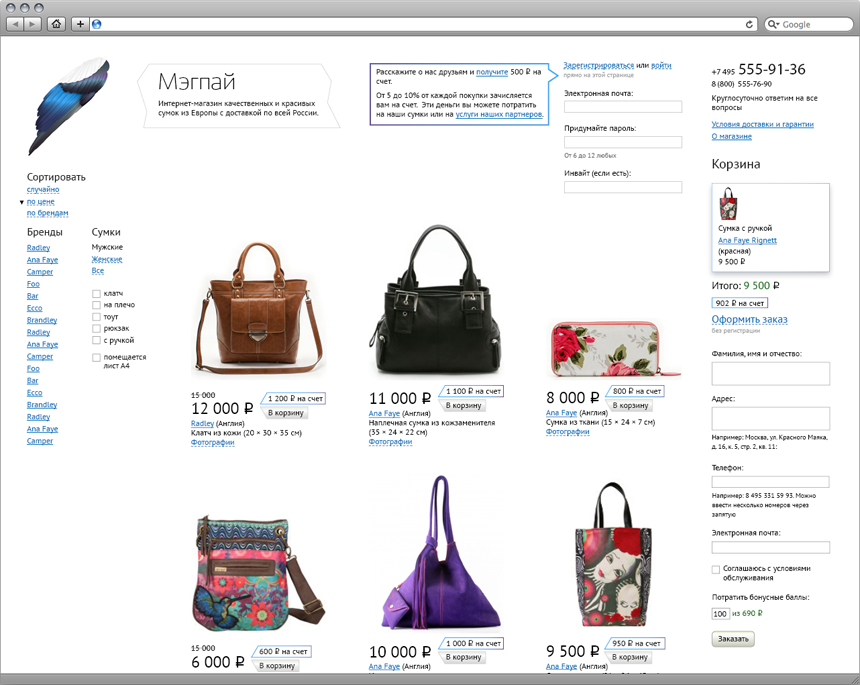Open the browser home page icon

tap(56, 24)
